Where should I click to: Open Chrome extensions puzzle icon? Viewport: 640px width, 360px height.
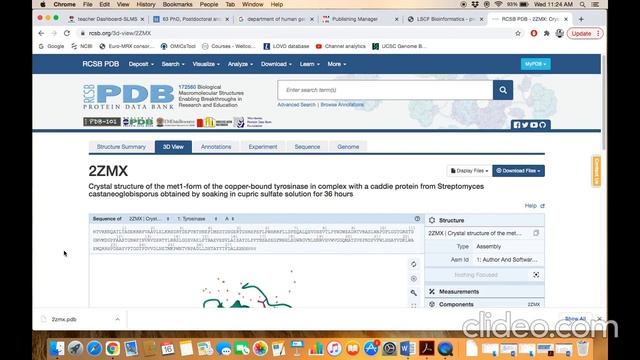[547, 33]
